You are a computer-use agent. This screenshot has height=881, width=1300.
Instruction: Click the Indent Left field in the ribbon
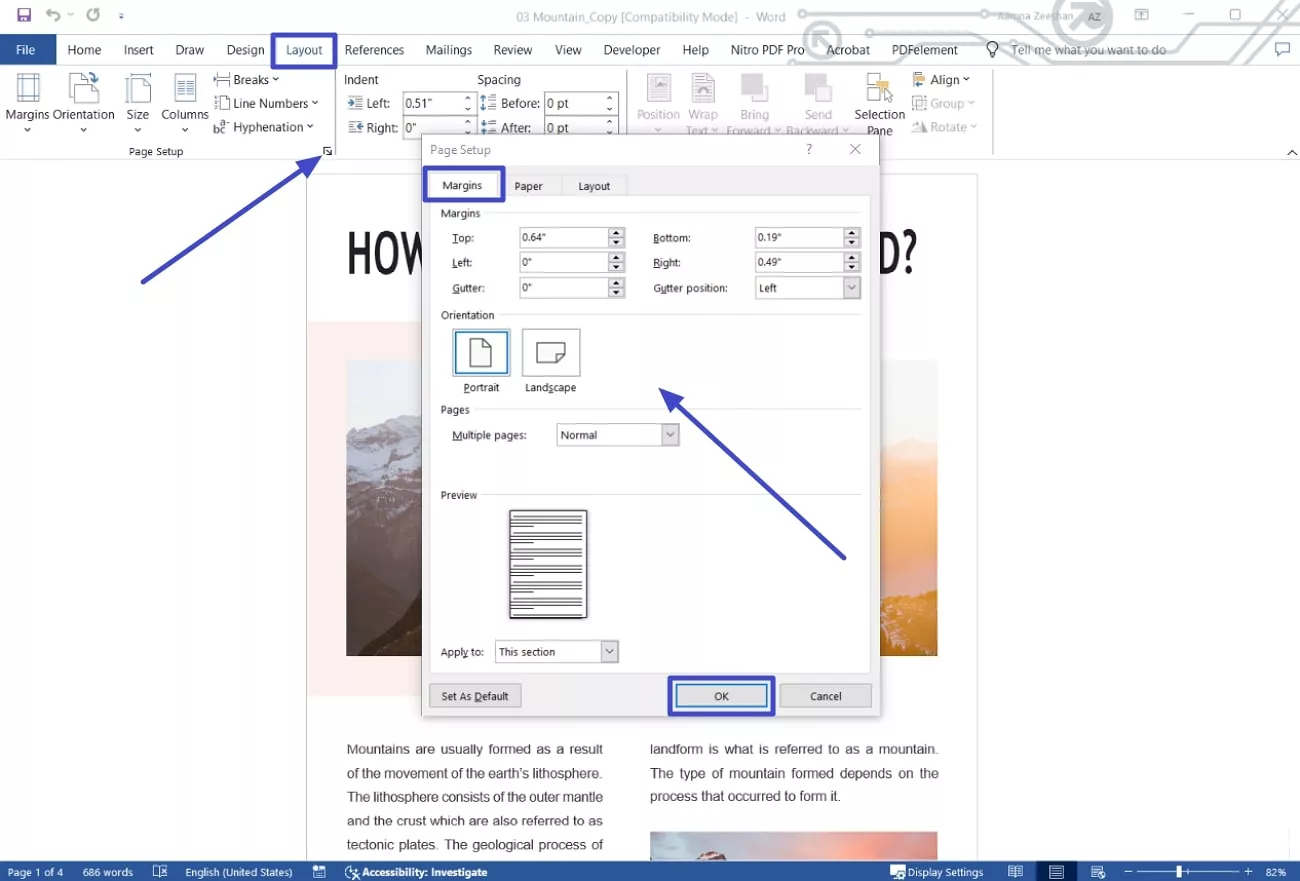coord(431,103)
